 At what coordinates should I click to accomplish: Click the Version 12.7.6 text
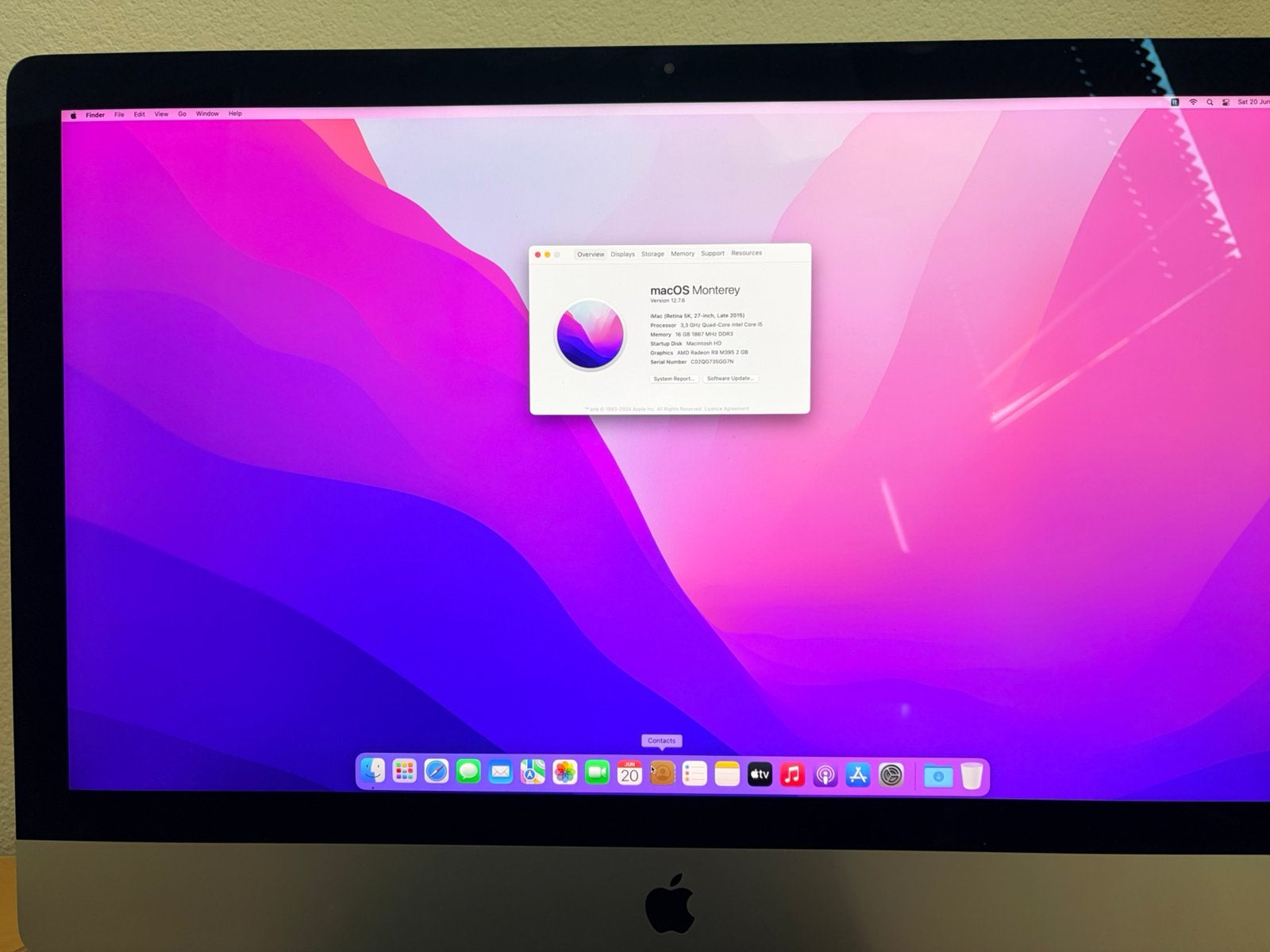point(668,301)
